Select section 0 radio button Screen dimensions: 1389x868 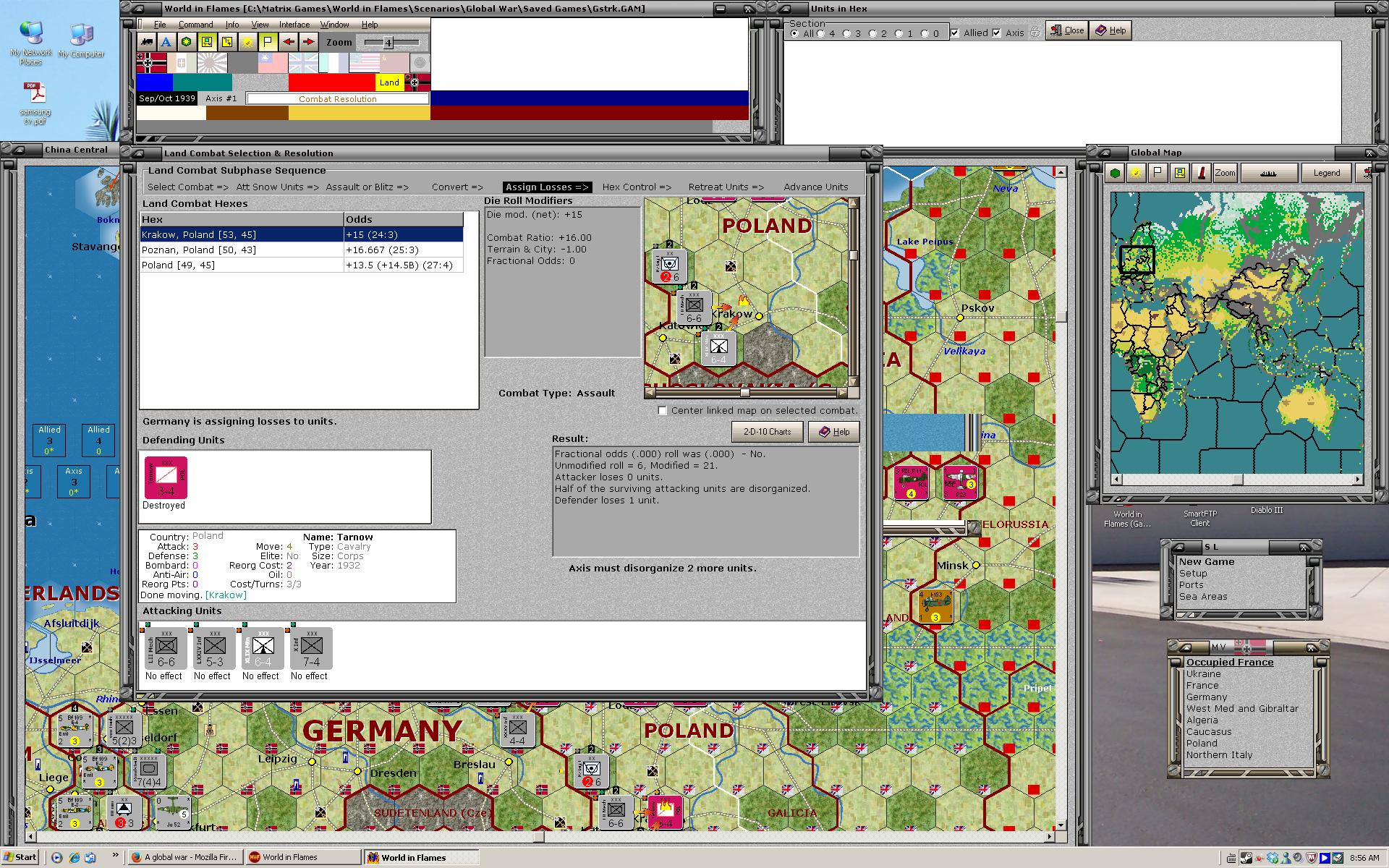click(x=925, y=33)
